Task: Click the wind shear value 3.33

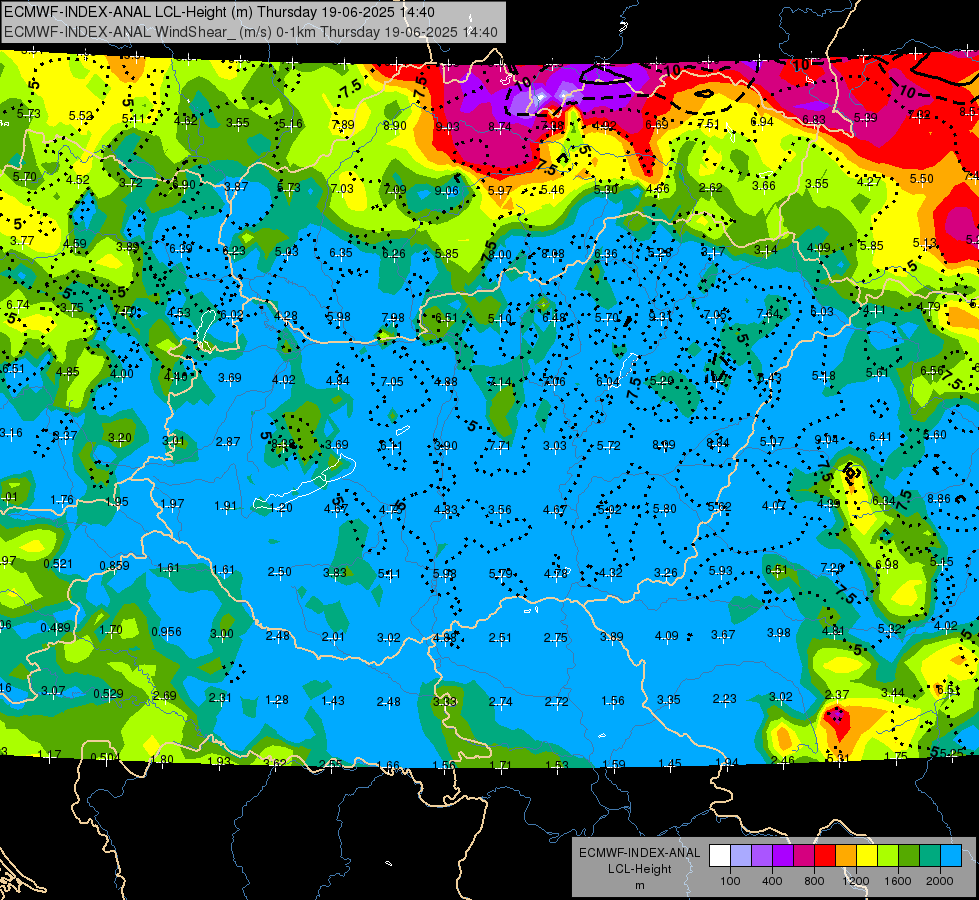Action: tap(445, 701)
